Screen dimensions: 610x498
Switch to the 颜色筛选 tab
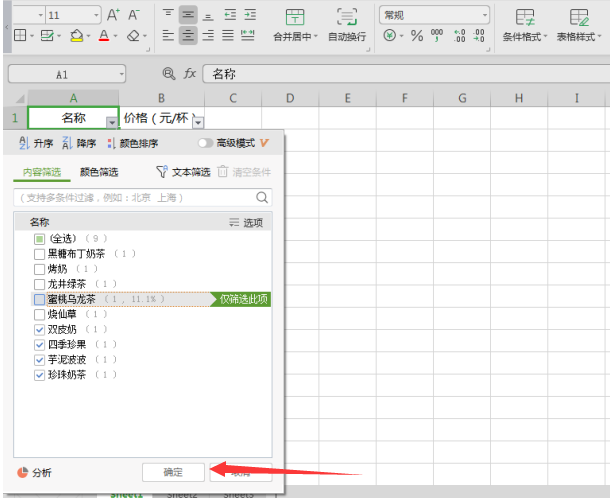click(99, 172)
